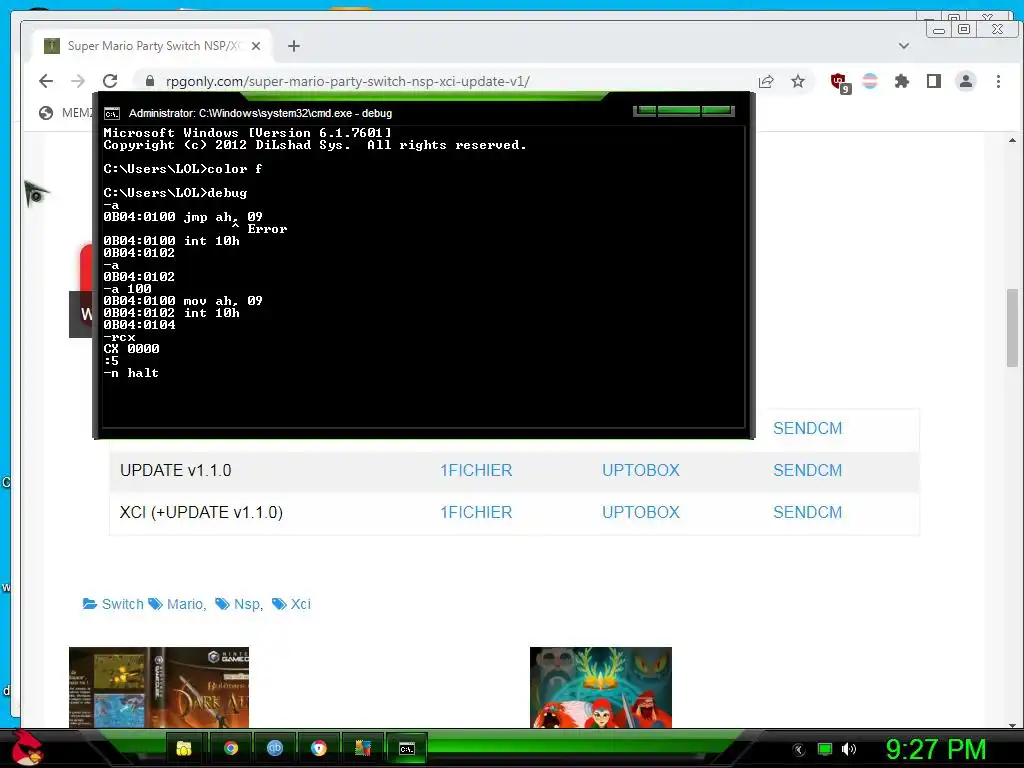This screenshot has width=1024, height=768.
Task: Close the Super Mario Party tab
Action: coord(256,46)
